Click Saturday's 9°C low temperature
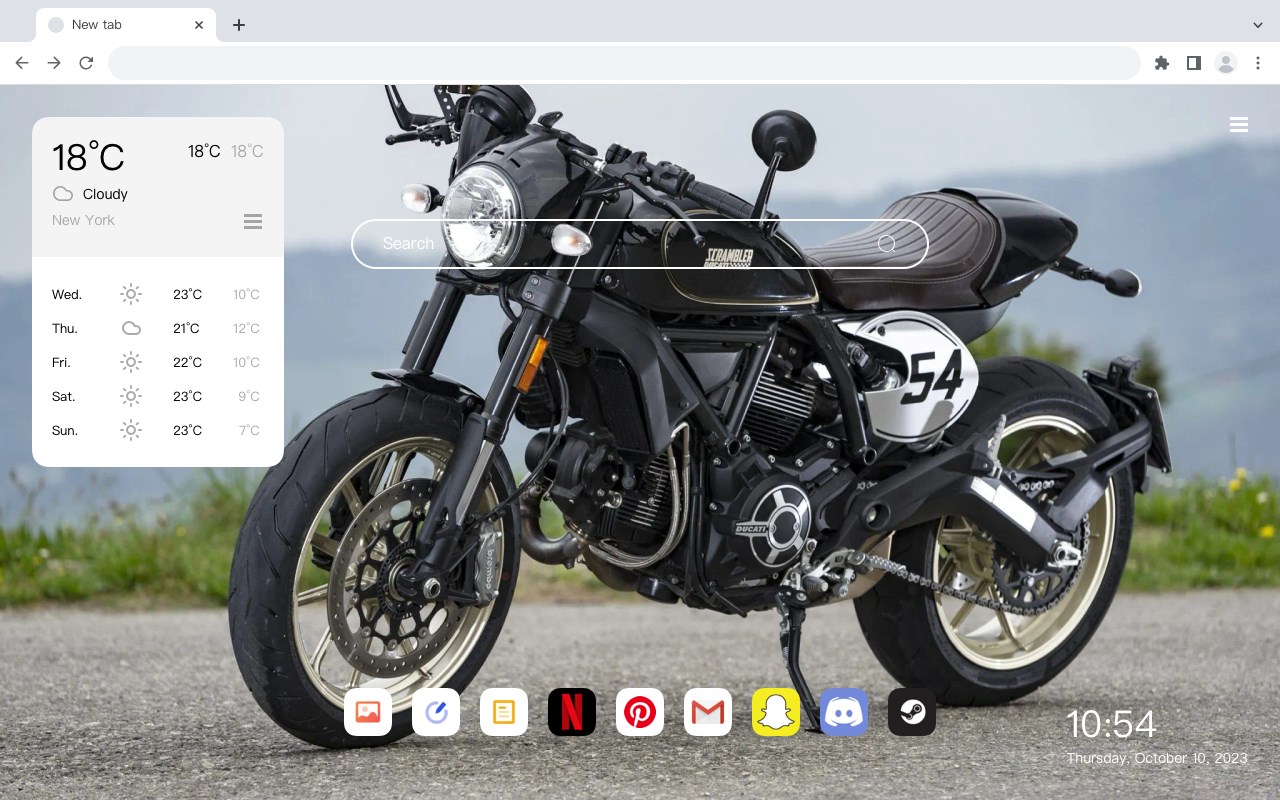The image size is (1280, 800). (249, 397)
